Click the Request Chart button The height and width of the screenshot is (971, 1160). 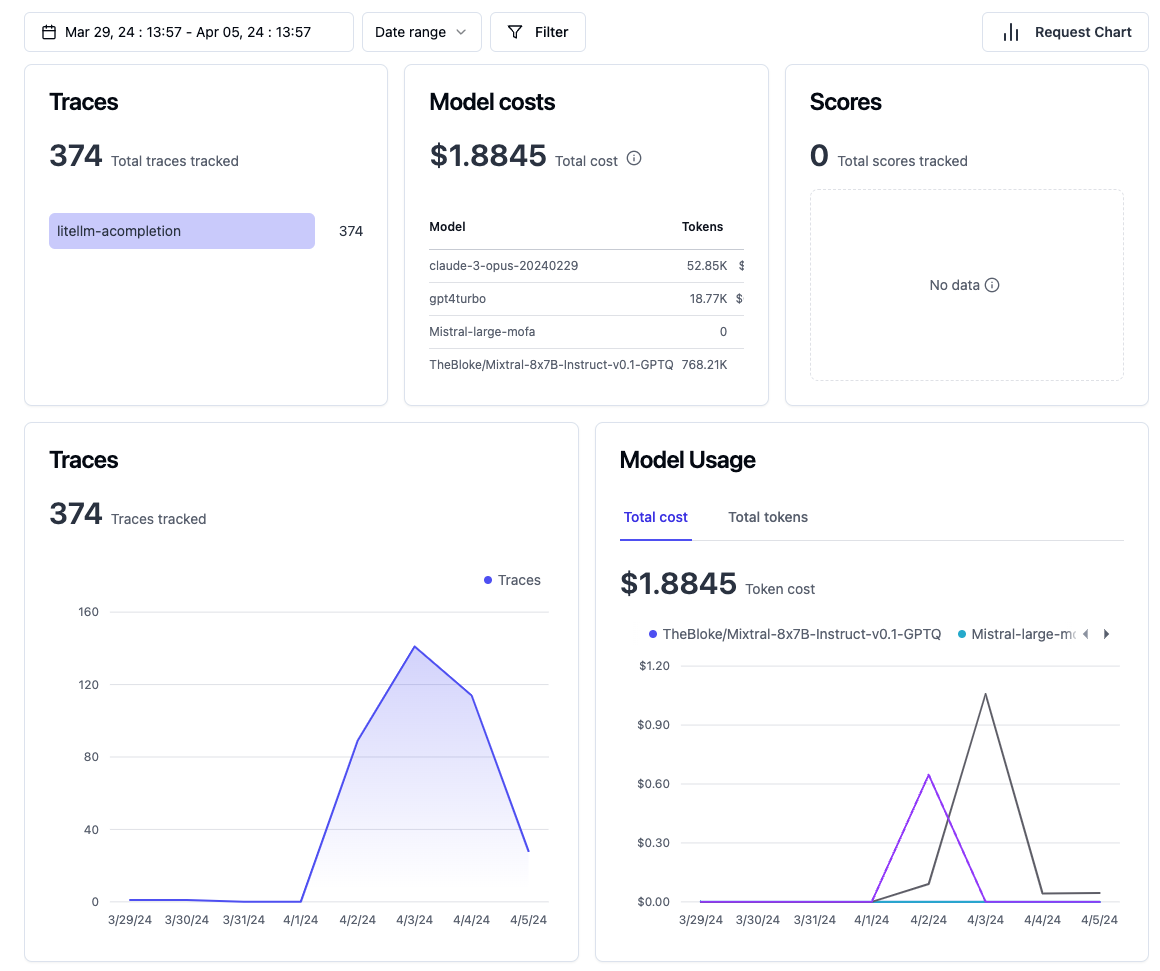click(1064, 32)
